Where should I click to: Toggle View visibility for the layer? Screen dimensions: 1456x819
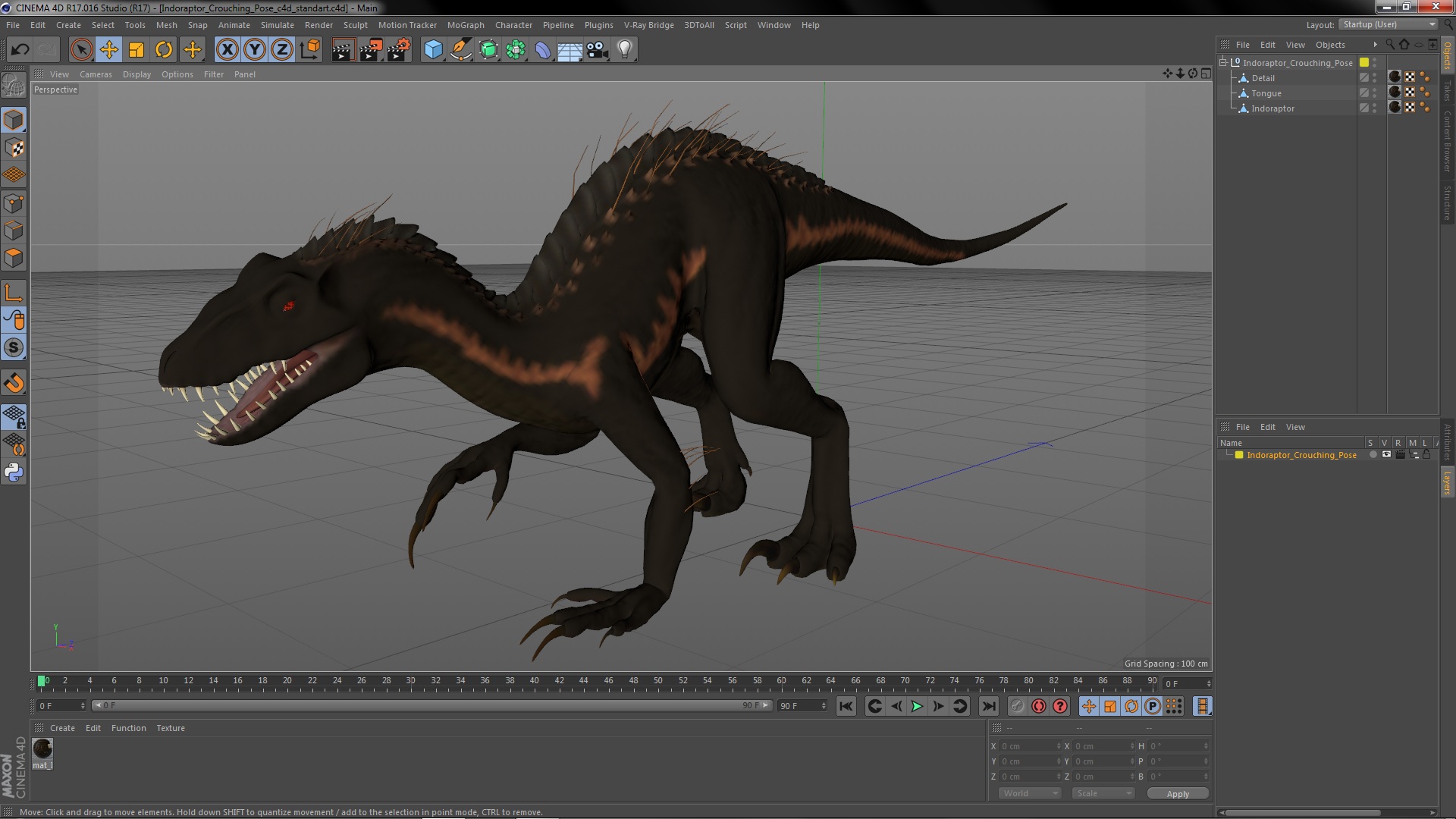(1386, 455)
